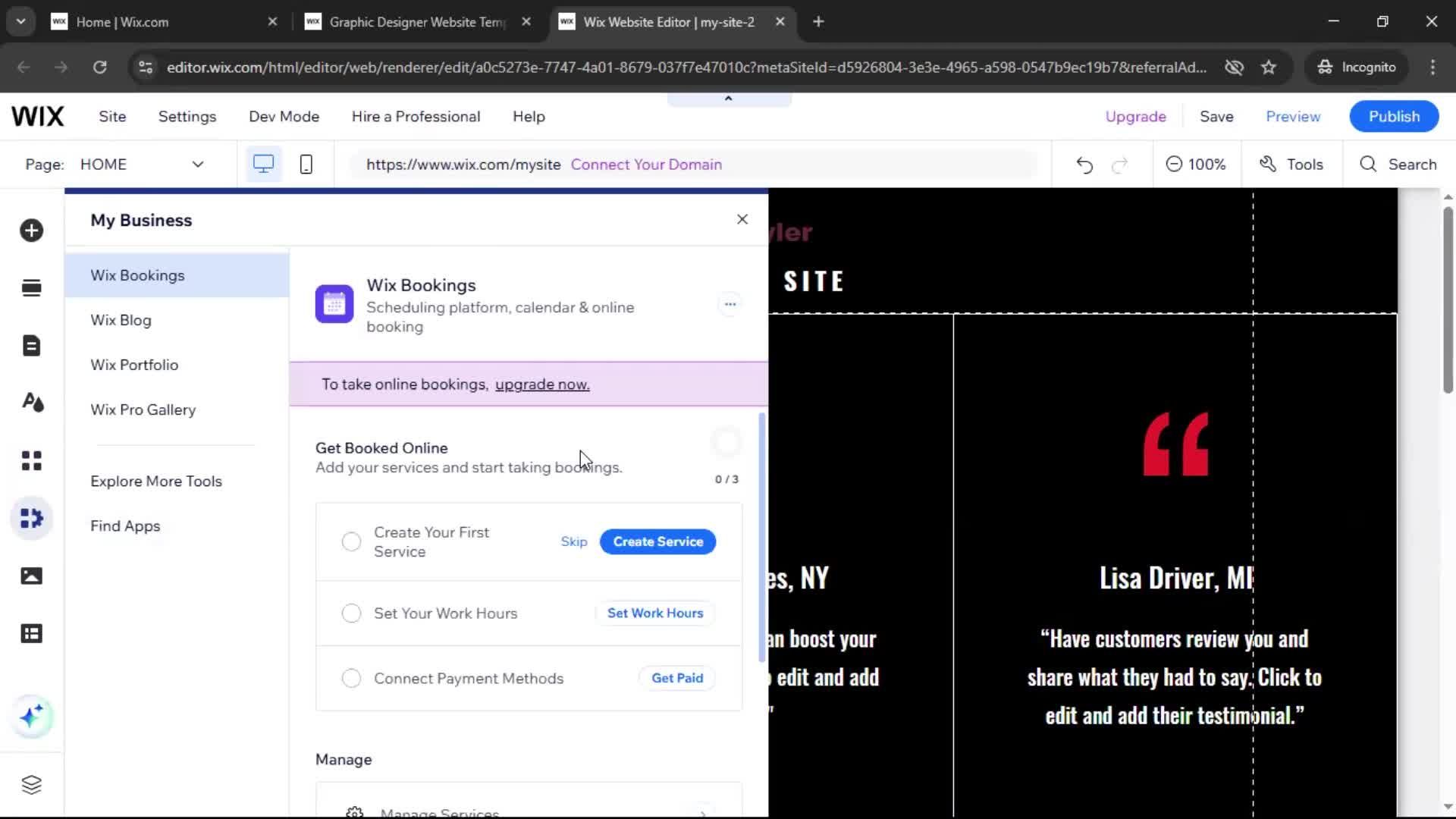
Task: Click Skip for first service
Action: [573, 541]
